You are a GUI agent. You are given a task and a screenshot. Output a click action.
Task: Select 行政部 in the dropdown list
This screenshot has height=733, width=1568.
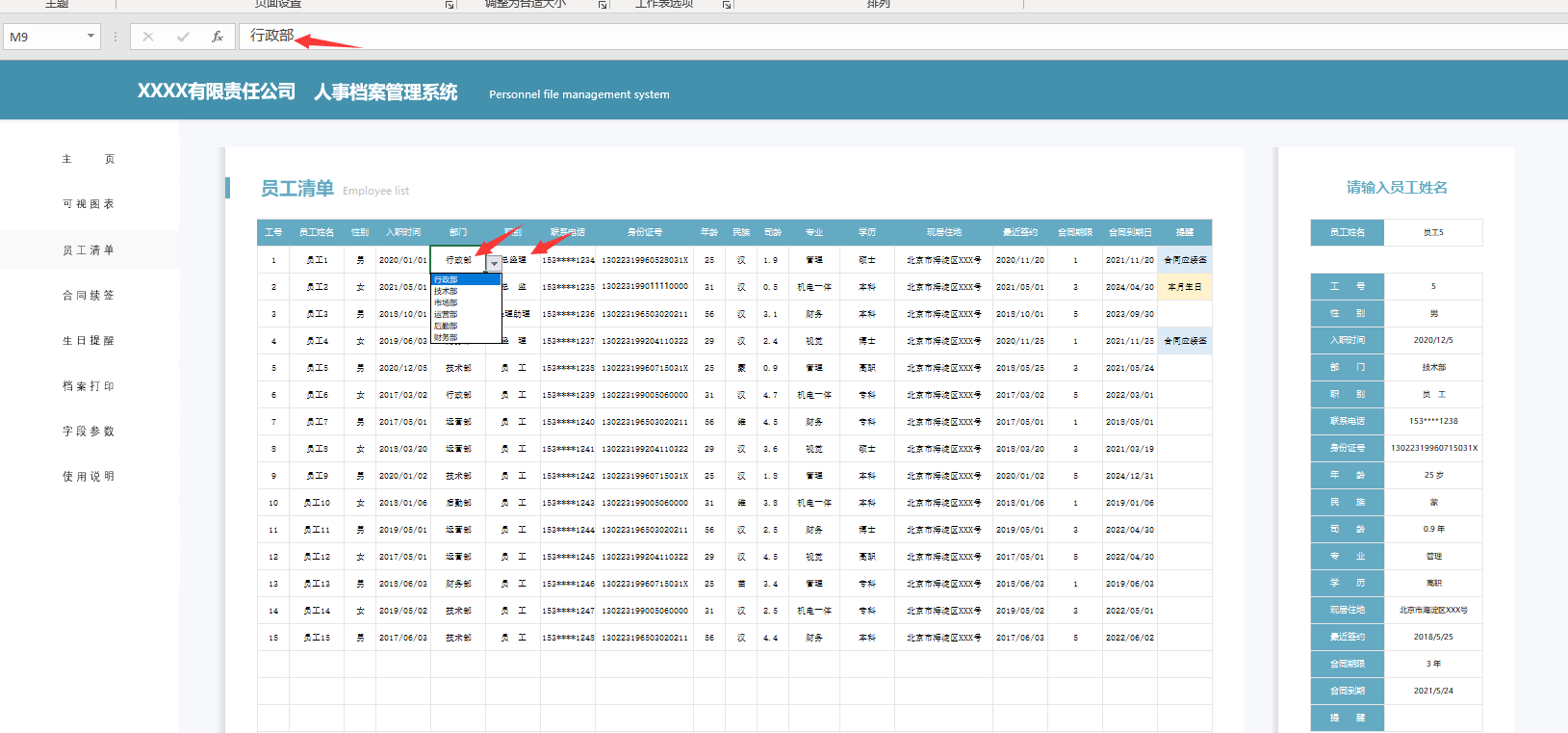pos(466,279)
